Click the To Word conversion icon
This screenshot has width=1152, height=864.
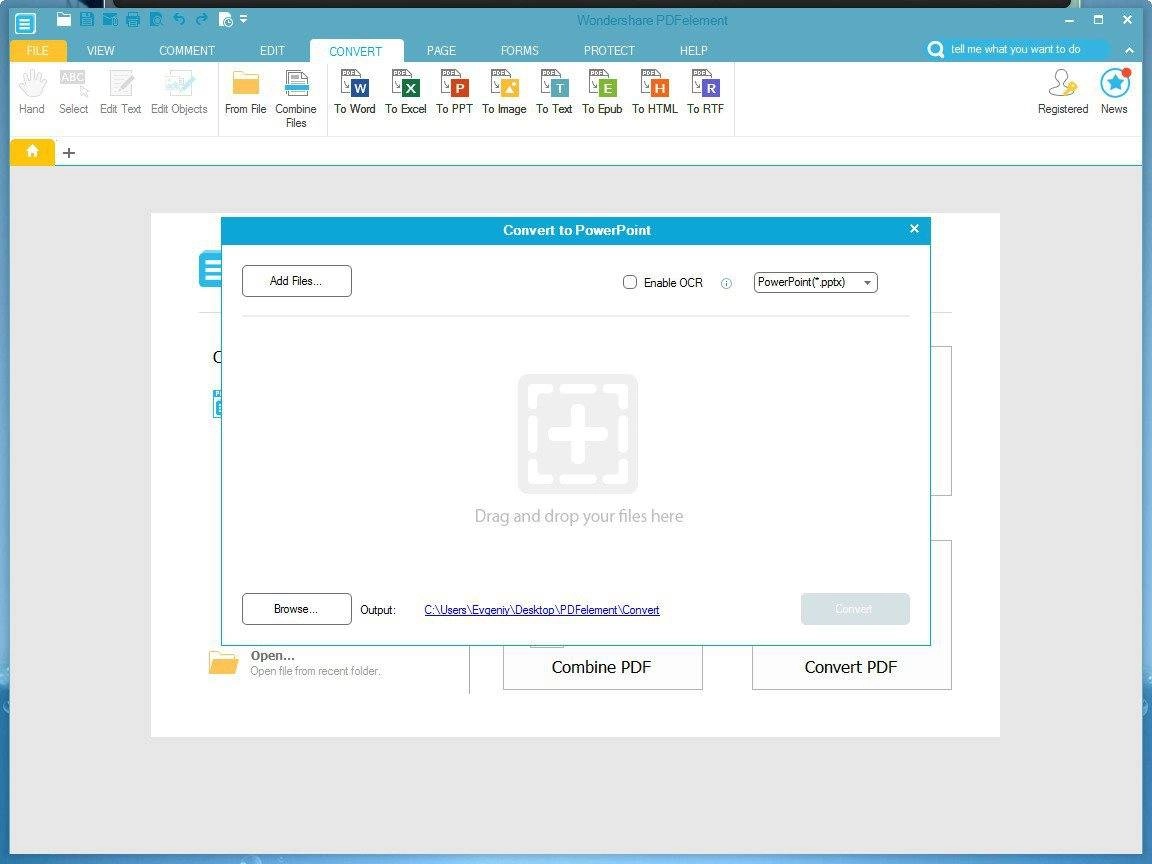point(355,92)
